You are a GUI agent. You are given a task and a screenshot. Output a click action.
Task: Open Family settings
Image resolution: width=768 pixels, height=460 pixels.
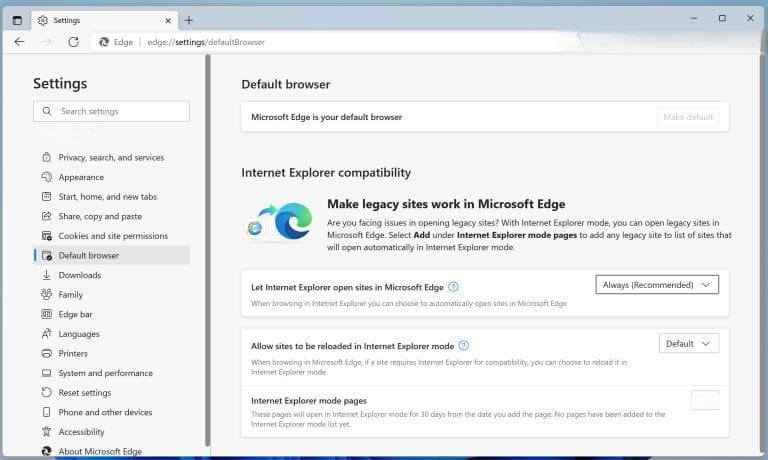click(71, 294)
